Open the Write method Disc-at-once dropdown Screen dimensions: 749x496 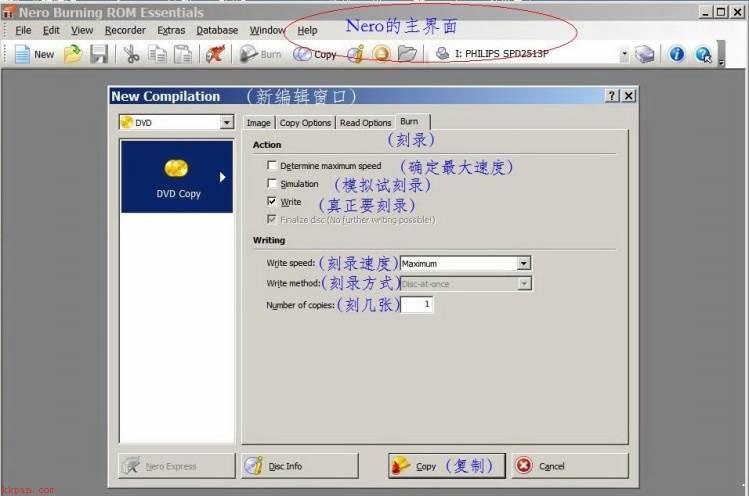[x=524, y=284]
